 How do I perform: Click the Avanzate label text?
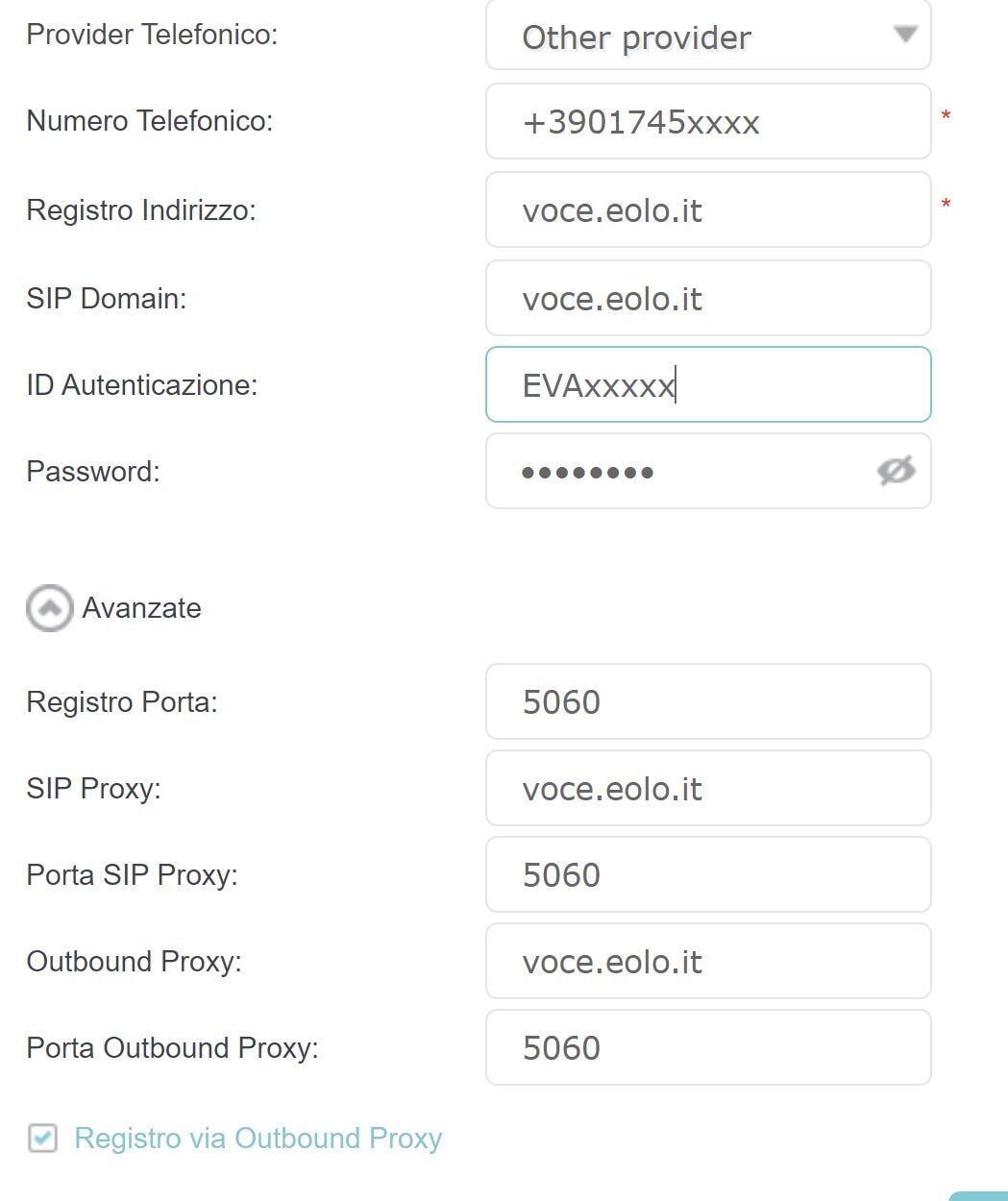click(x=142, y=608)
